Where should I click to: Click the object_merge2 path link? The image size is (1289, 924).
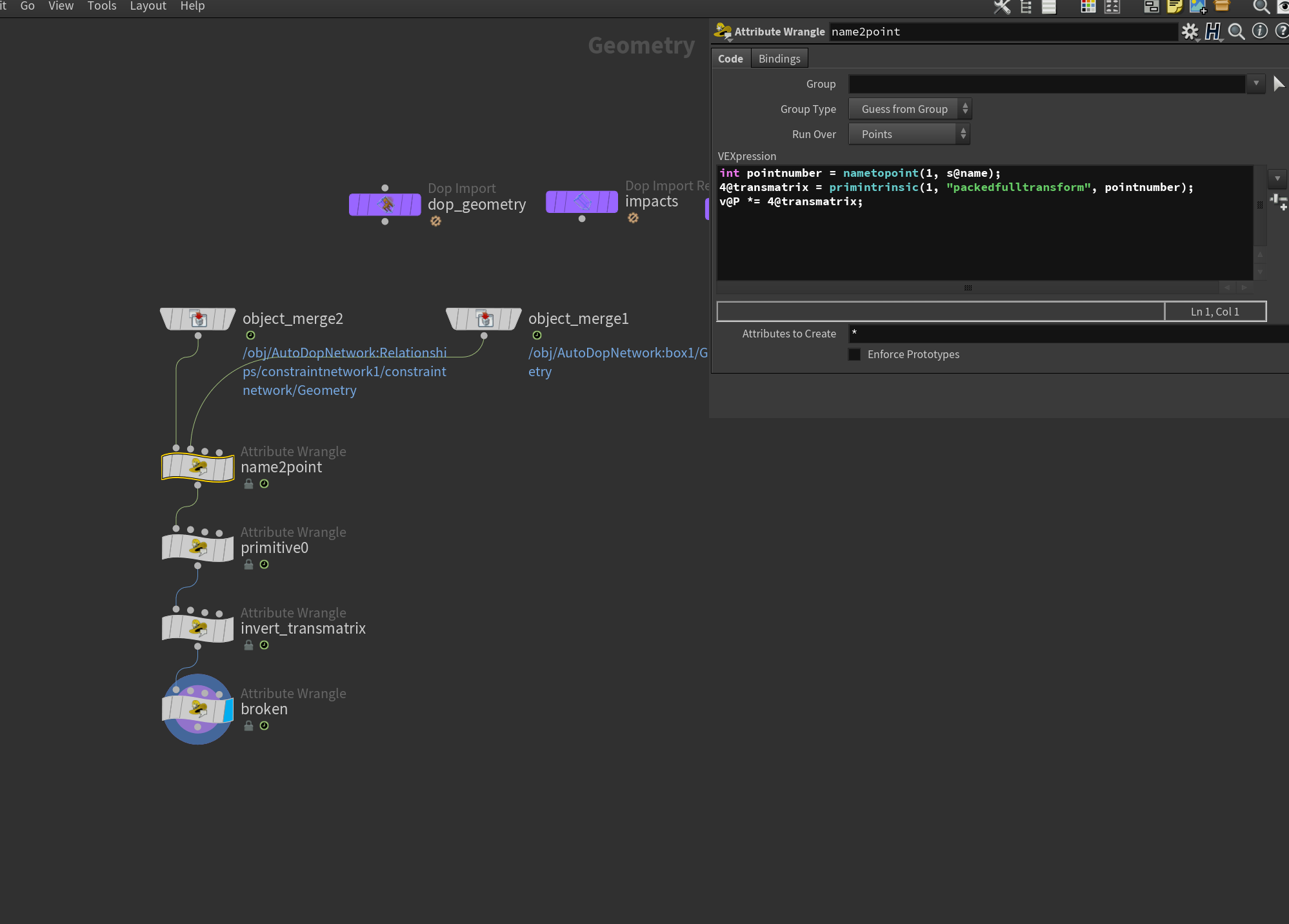[x=344, y=372]
